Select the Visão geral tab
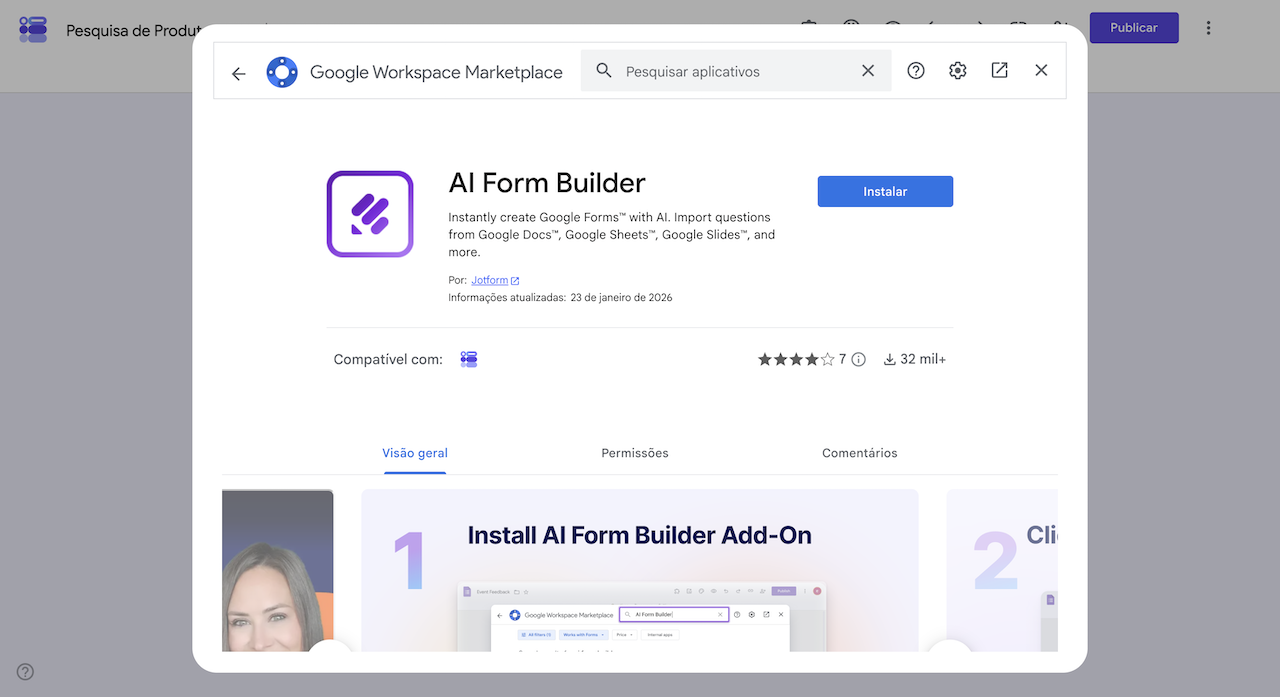This screenshot has height=697, width=1280. (x=415, y=453)
